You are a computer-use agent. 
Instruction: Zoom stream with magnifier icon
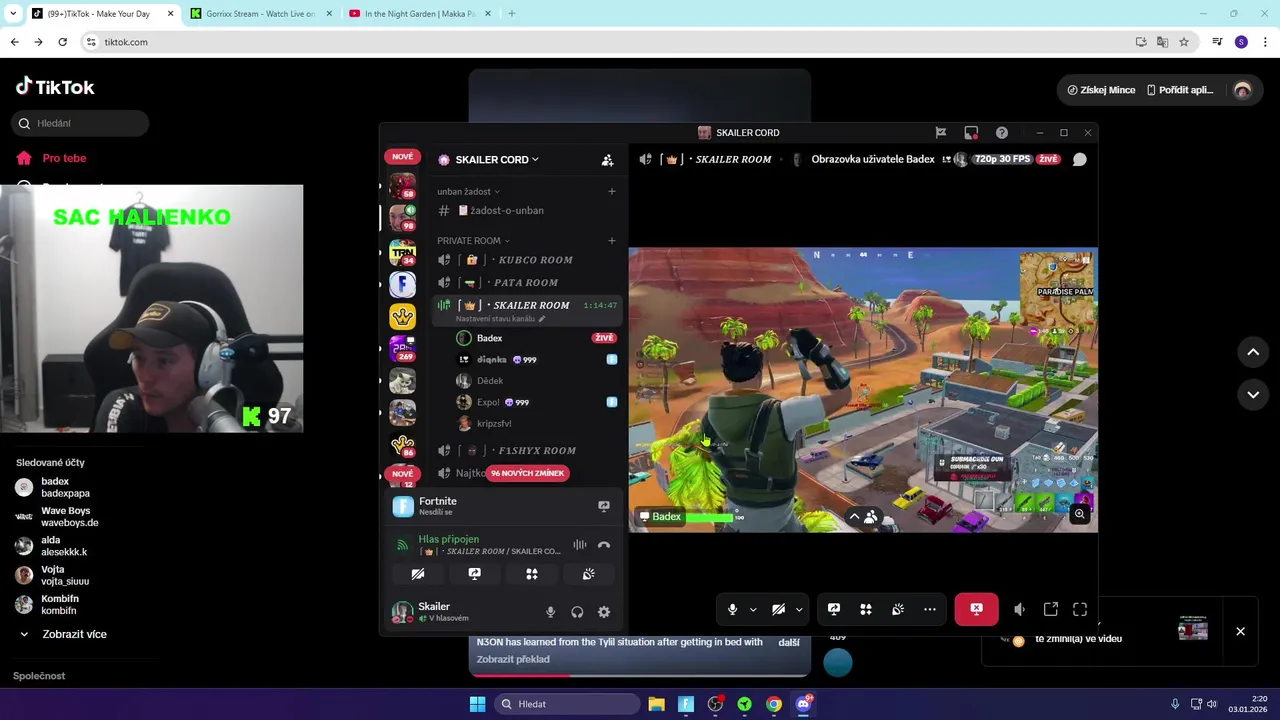pos(1080,514)
